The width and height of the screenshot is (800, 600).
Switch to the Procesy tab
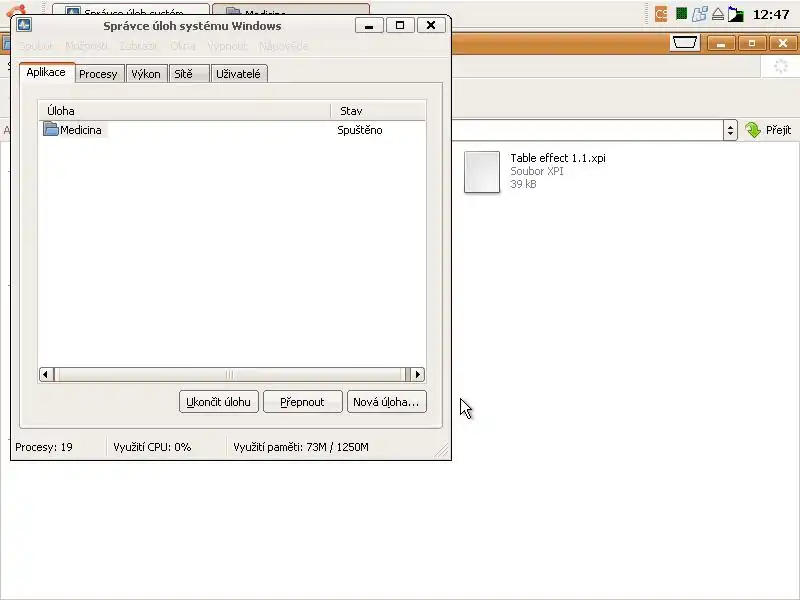click(98, 74)
